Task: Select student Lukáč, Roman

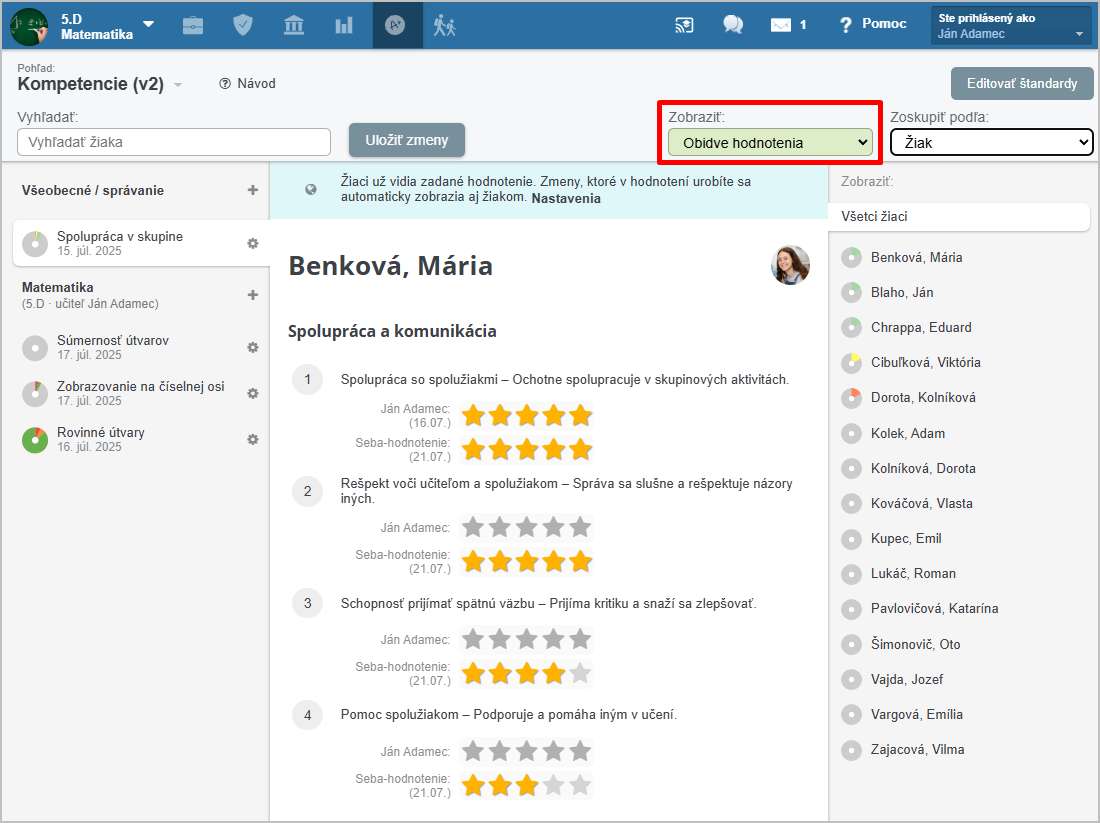Action: [x=913, y=574]
